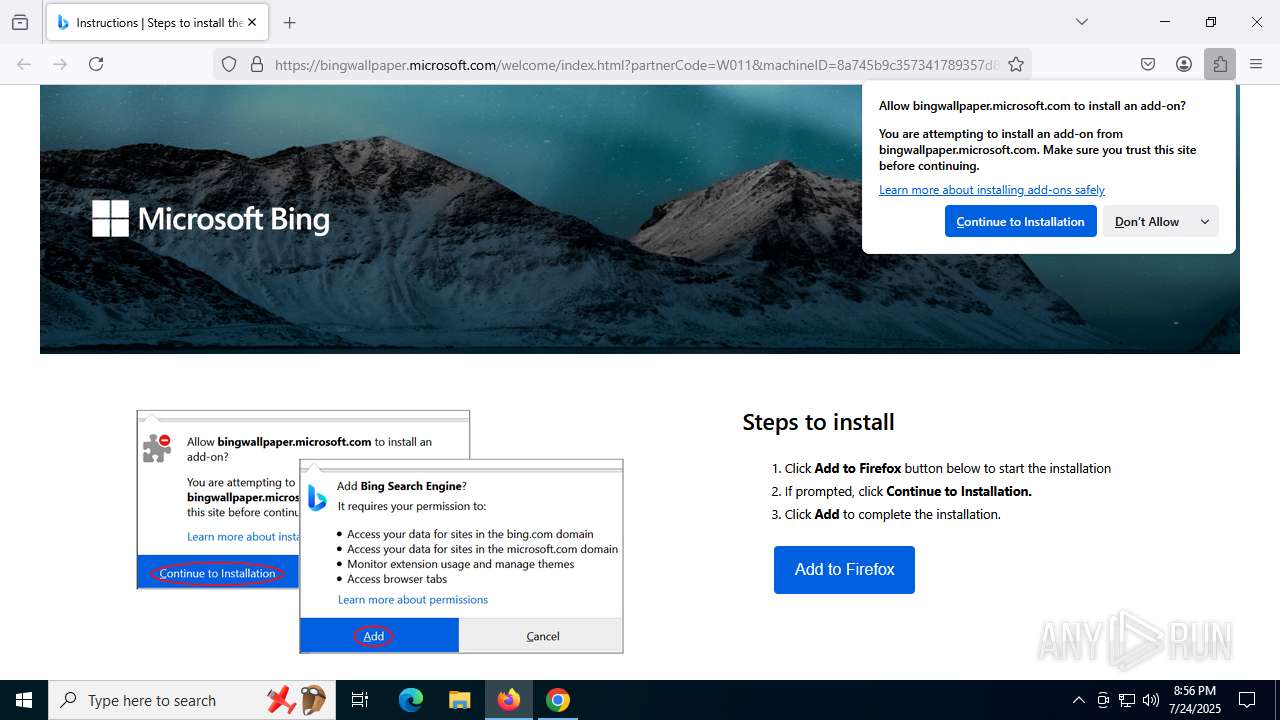Open volume speaker tray icon
1280x720 pixels.
pos(1151,700)
